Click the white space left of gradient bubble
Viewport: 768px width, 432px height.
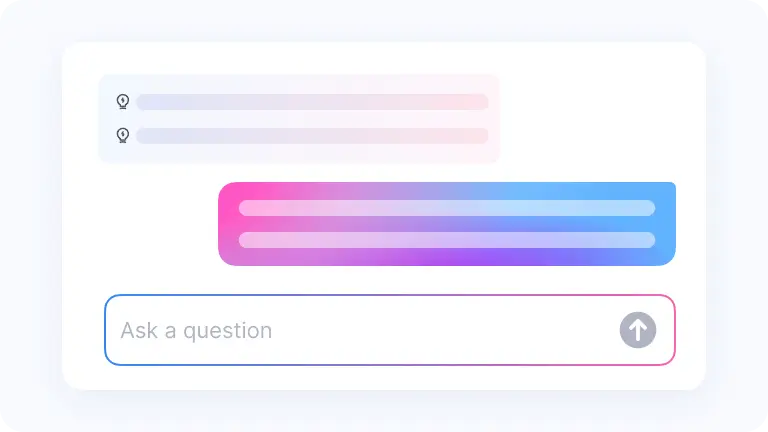140,224
